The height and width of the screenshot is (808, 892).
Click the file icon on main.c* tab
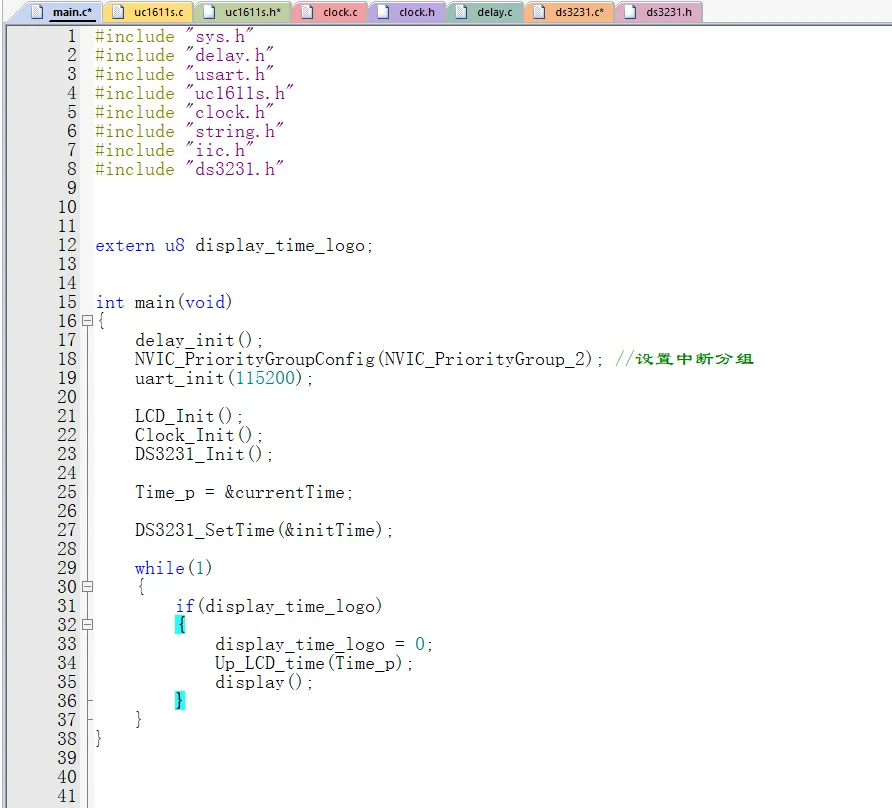[37, 12]
